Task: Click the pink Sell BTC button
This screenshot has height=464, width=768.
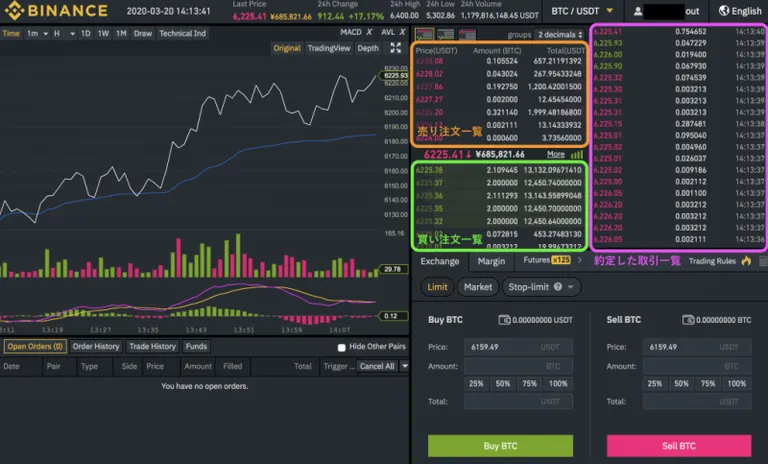Action: coord(679,446)
